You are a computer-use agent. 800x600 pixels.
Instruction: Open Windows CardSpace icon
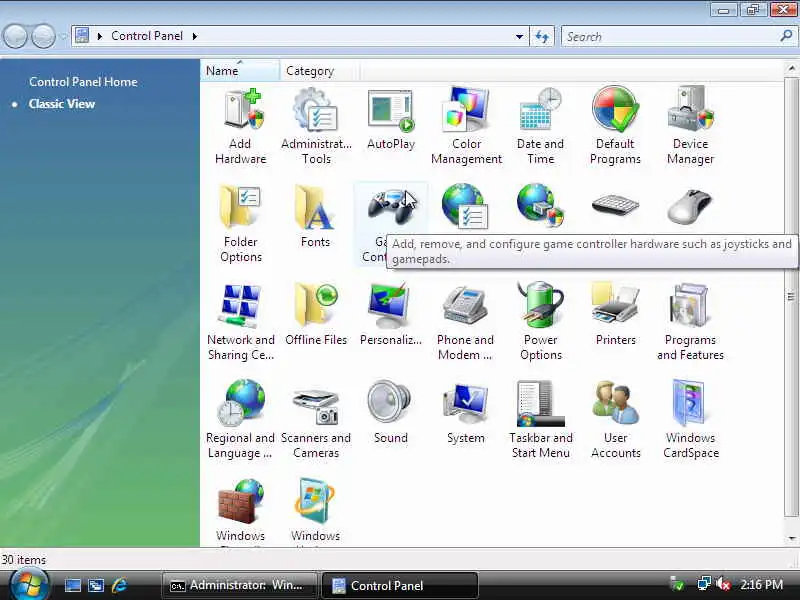click(689, 403)
